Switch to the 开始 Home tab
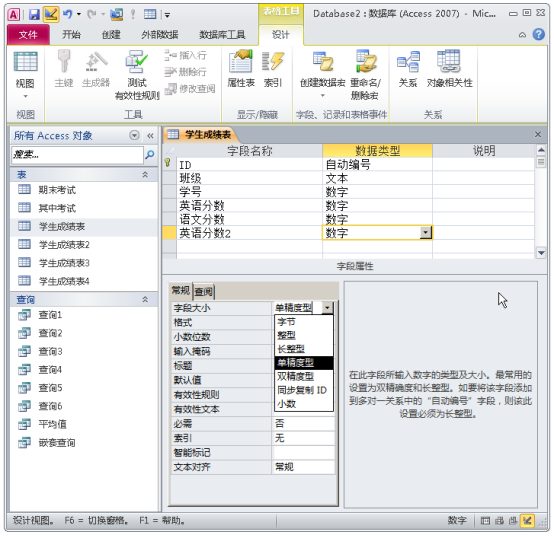 [x=71, y=35]
